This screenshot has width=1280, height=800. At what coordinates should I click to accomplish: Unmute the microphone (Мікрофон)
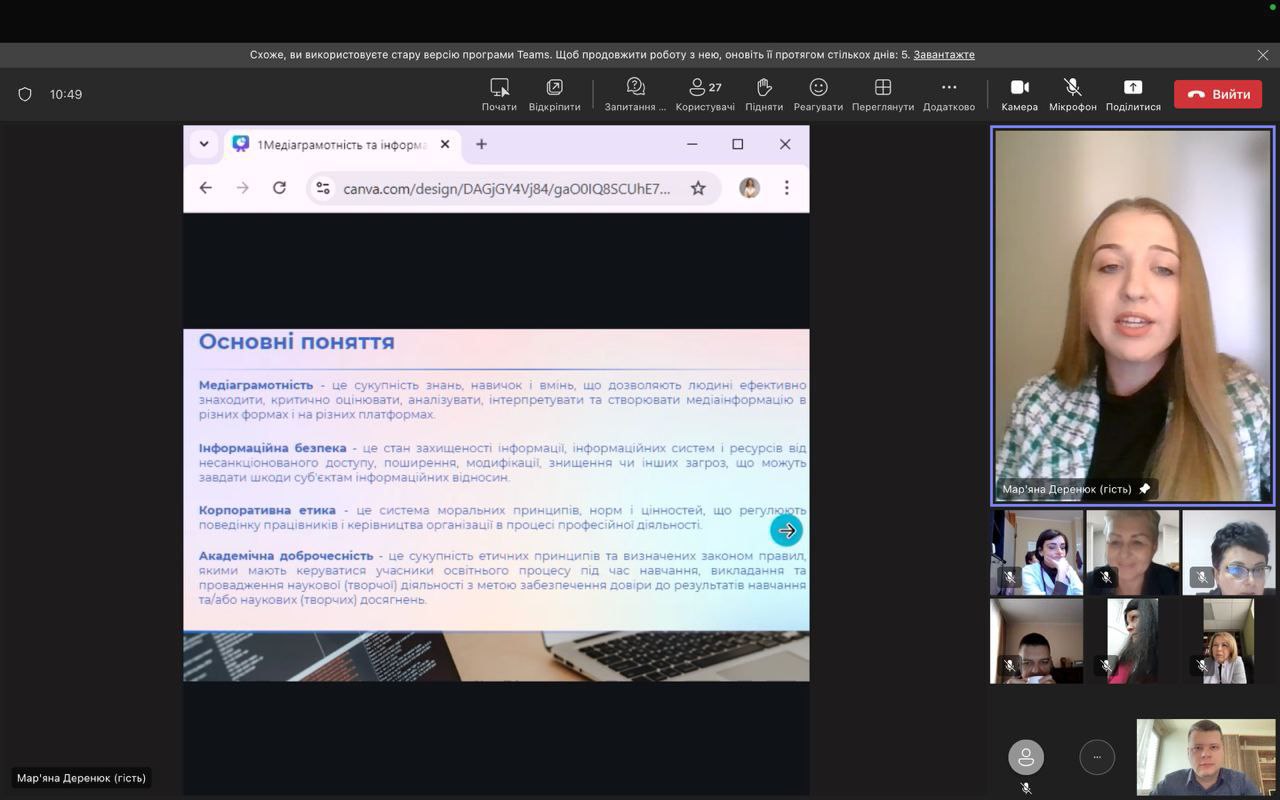tap(1072, 94)
